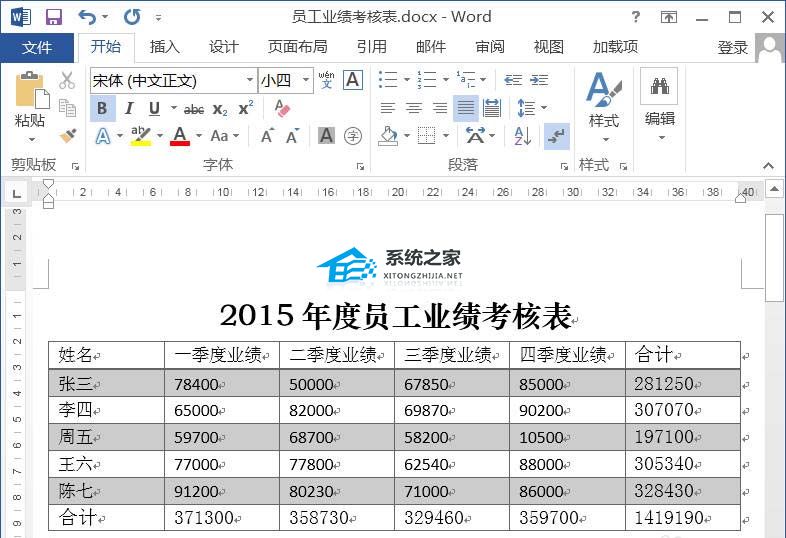The width and height of the screenshot is (786, 538).
Task: Sort table contents with A-Z icon
Action: (522, 136)
